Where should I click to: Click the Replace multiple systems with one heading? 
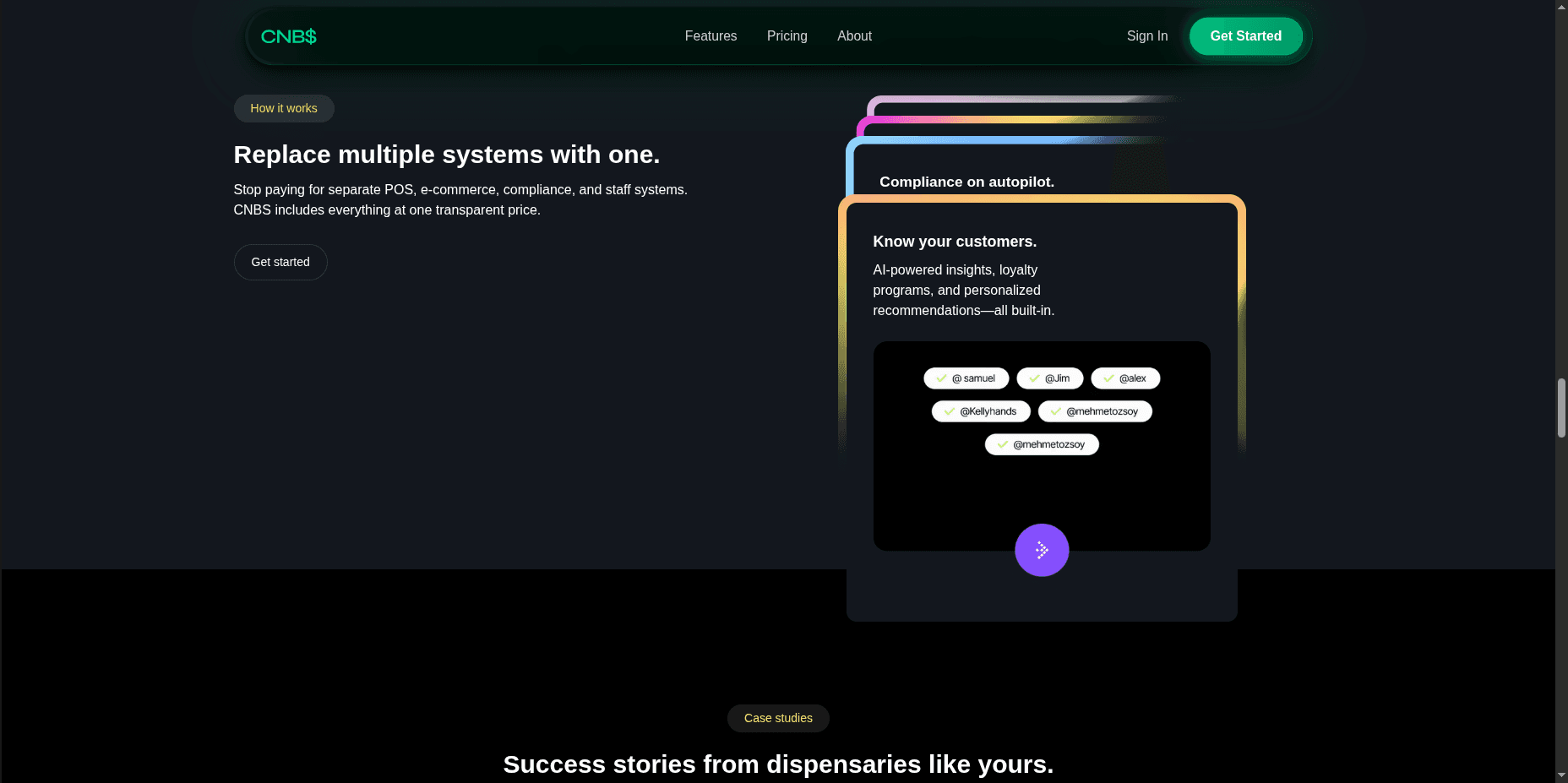[x=447, y=155]
